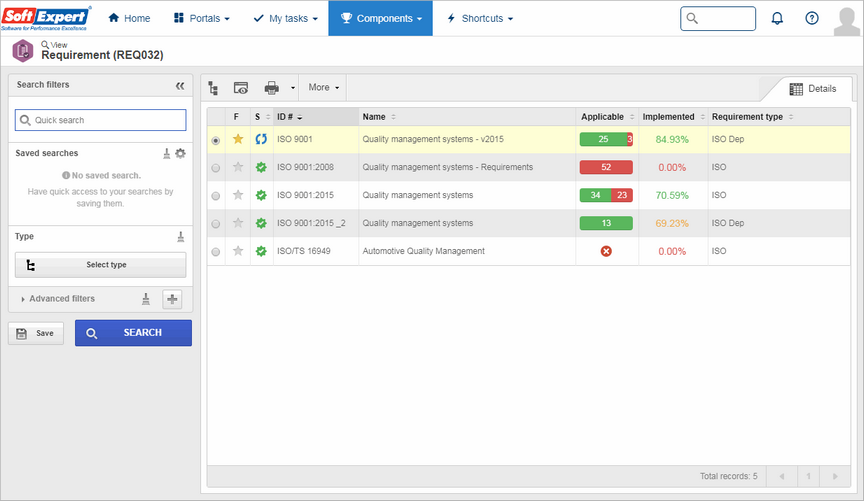The height and width of the screenshot is (501, 864).
Task: Clear Advanced filters broom icon
Action: tap(146, 299)
